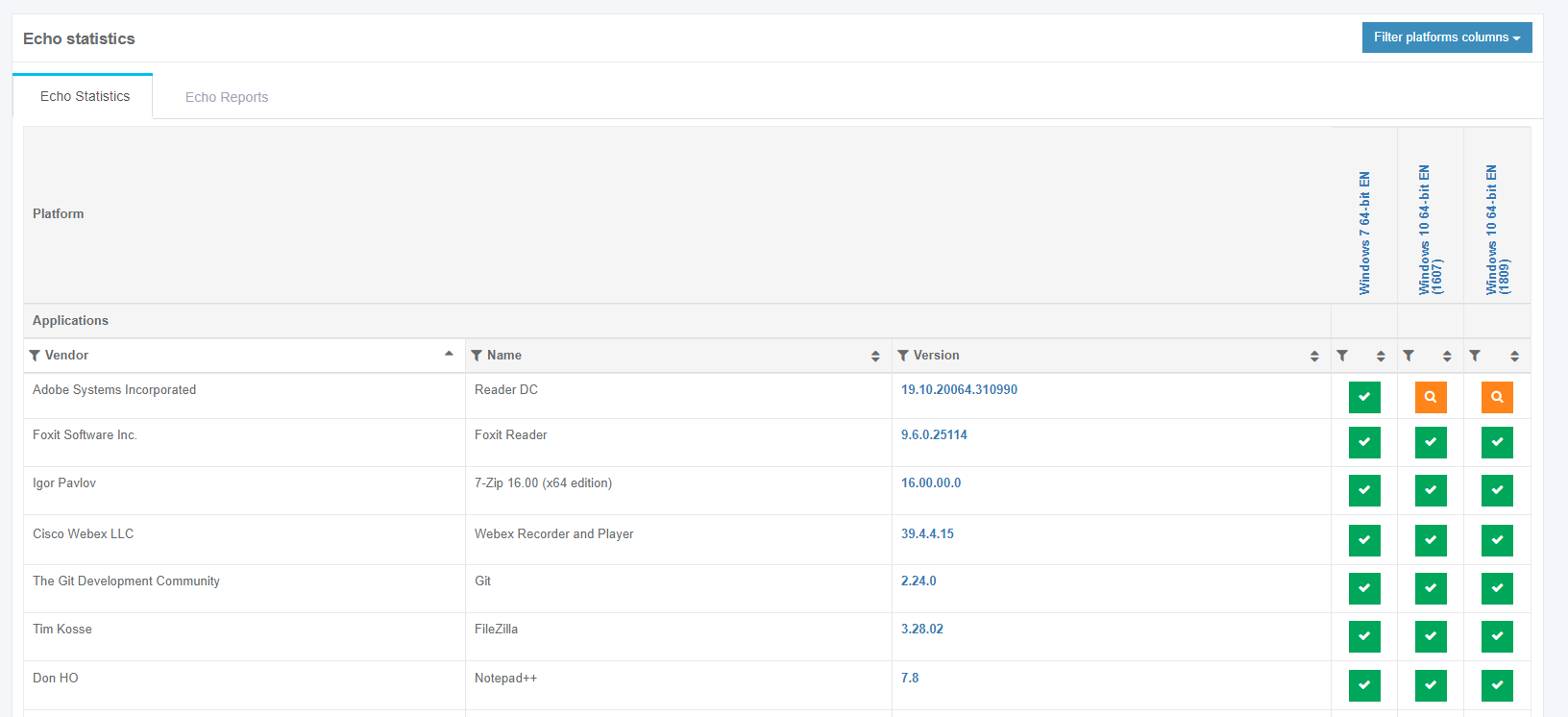This screenshot has width=1568, height=717.
Task: Select the Adobe Systems Incorporated vendor cell
Action: 244,396
